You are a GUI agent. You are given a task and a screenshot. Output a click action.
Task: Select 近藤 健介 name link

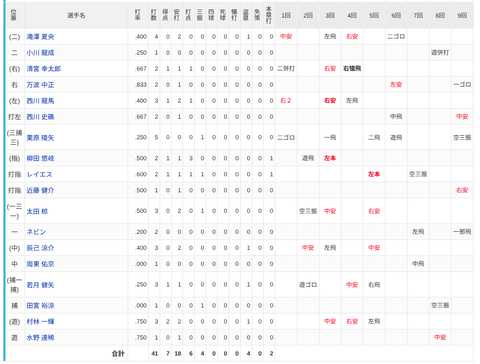coord(40,190)
